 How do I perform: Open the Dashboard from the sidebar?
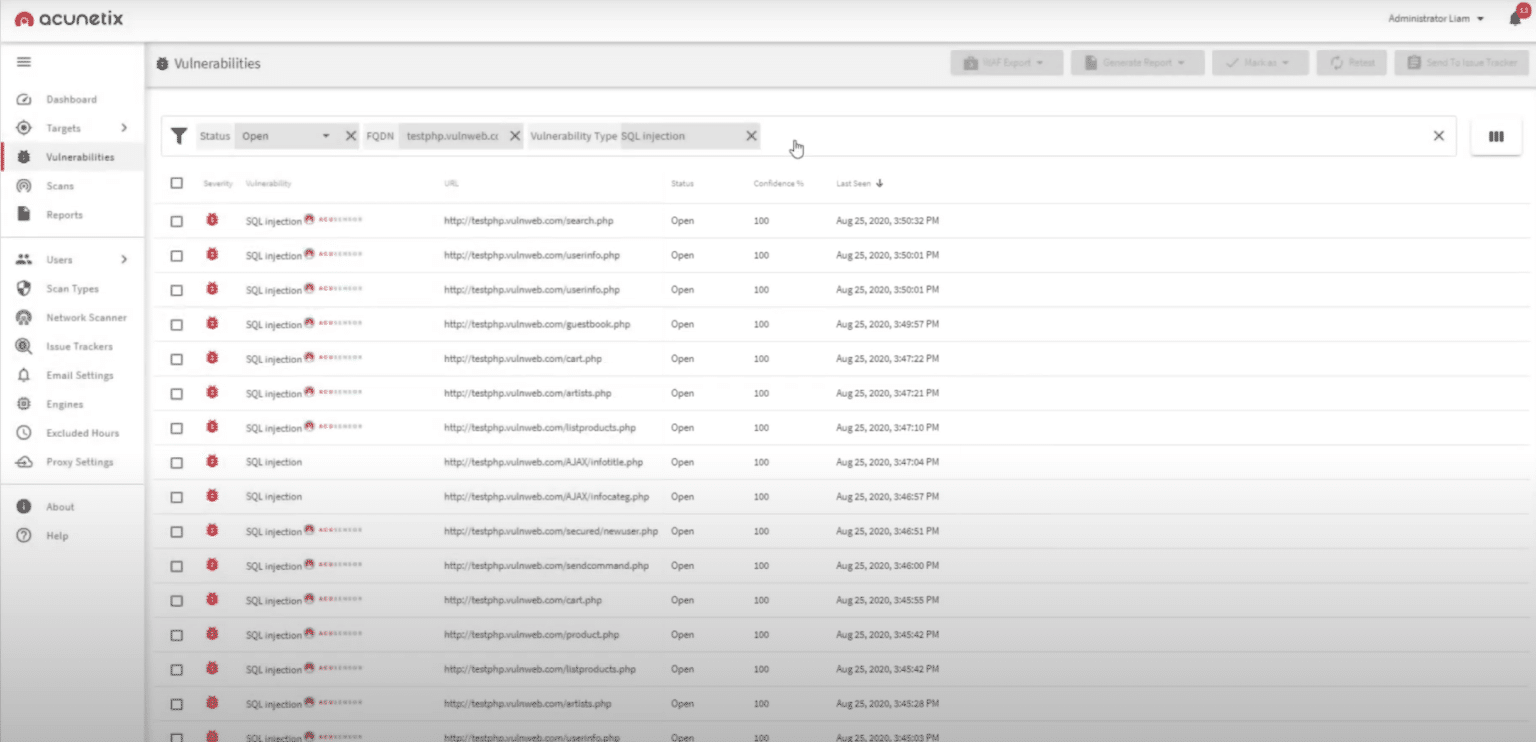(72, 99)
